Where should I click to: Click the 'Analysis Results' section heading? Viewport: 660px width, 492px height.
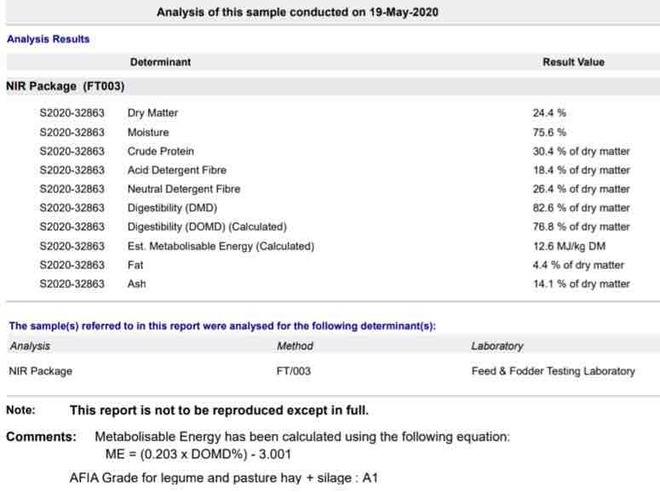48,39
